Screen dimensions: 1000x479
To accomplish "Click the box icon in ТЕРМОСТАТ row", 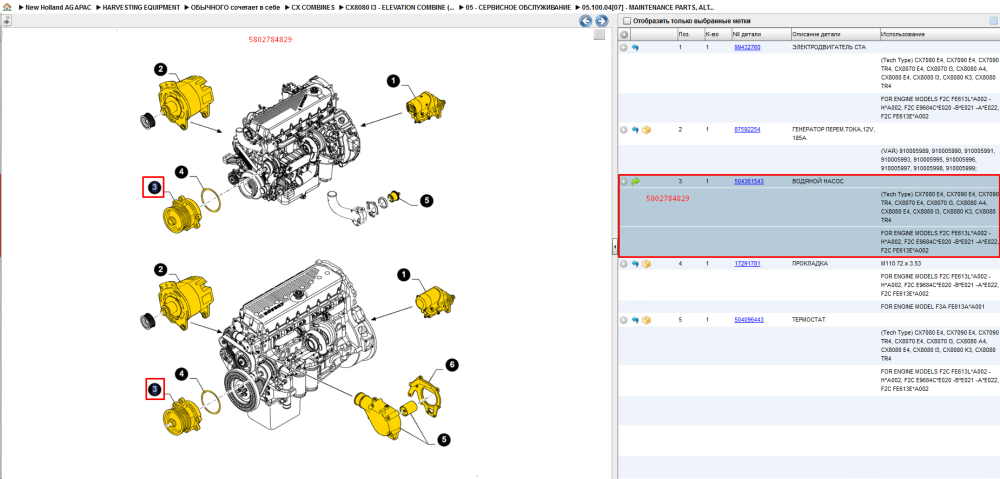I will click(x=647, y=320).
